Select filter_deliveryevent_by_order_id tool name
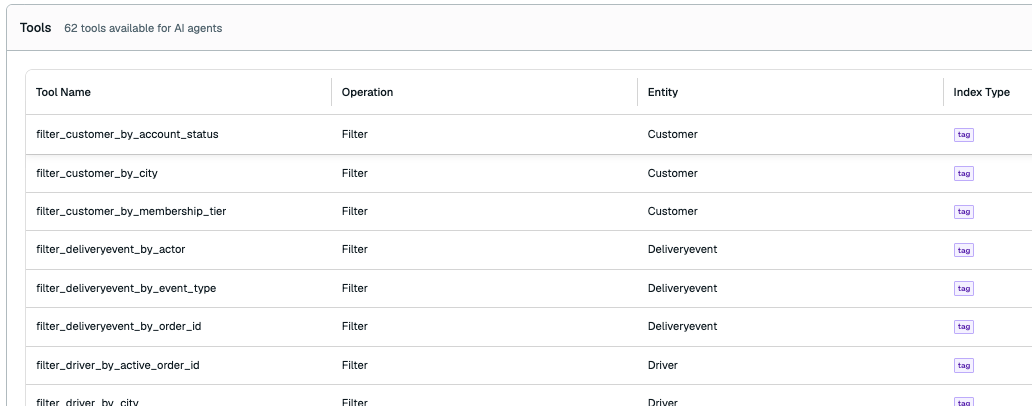This screenshot has height=406, width=1032. coord(118,326)
